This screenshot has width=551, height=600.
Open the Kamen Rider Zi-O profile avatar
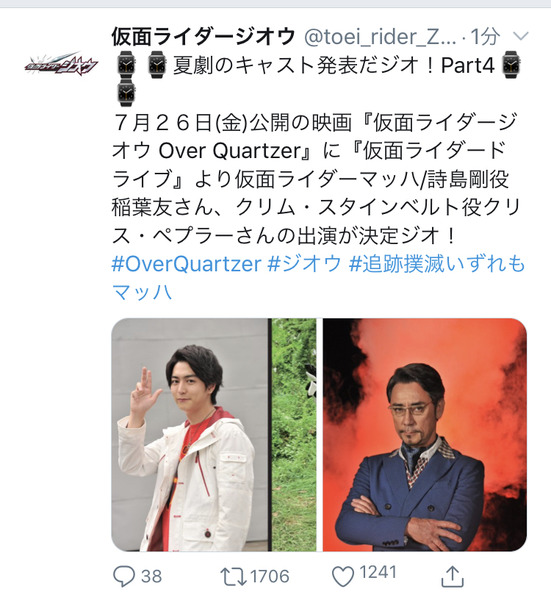[x=62, y=64]
